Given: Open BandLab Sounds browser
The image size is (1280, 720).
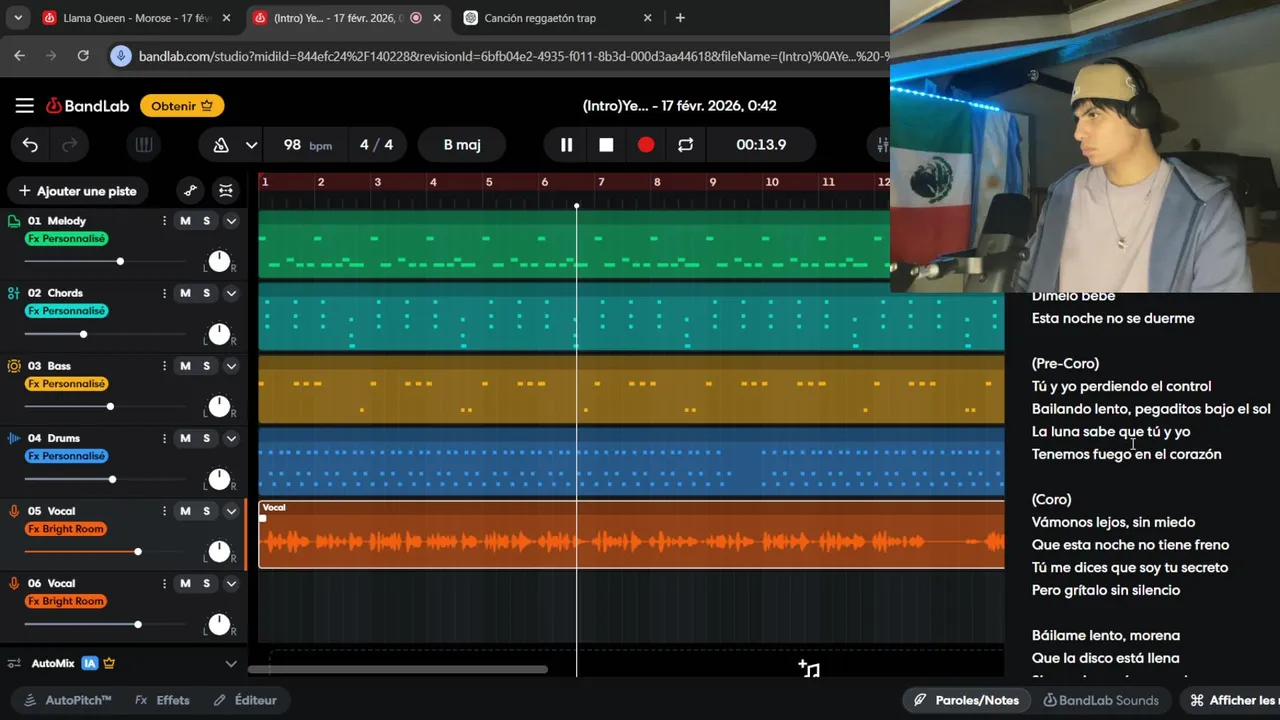Looking at the screenshot, I should 1101,700.
